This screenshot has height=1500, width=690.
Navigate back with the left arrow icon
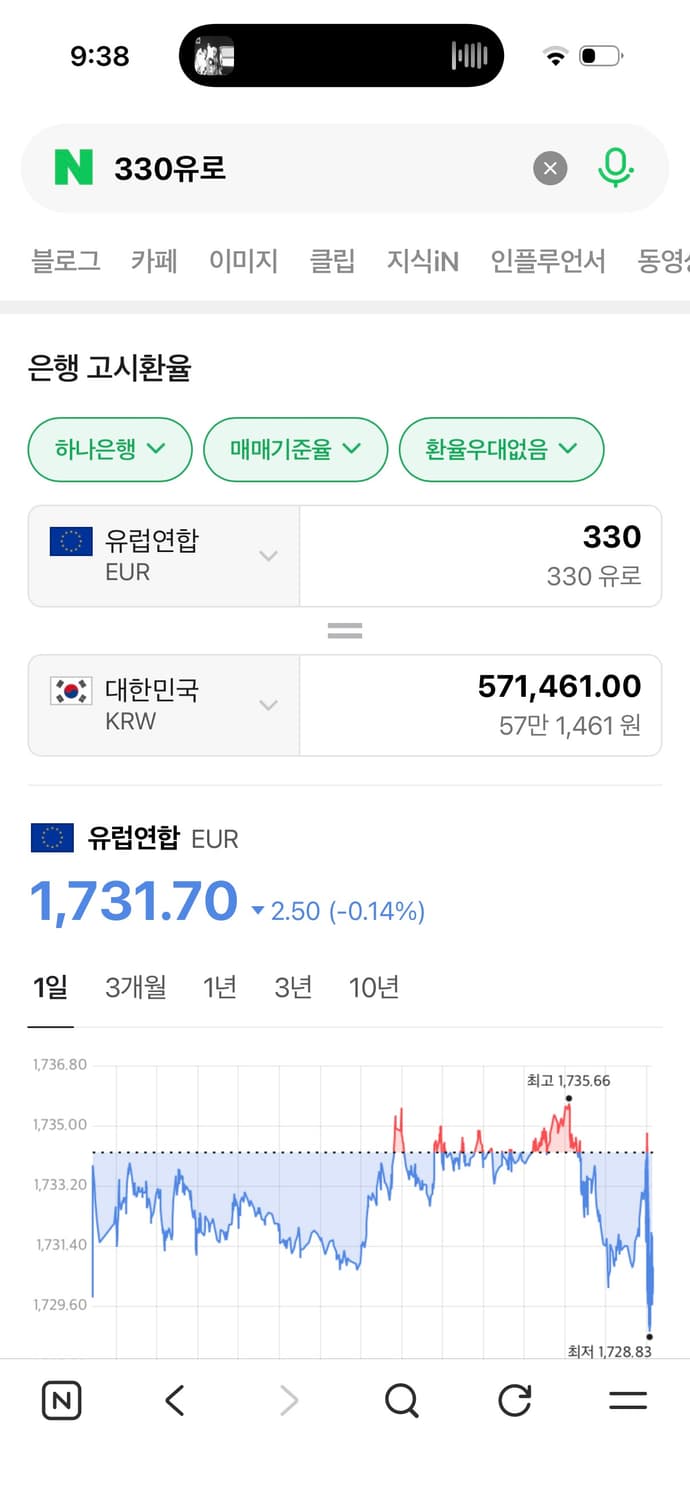[x=175, y=1400]
